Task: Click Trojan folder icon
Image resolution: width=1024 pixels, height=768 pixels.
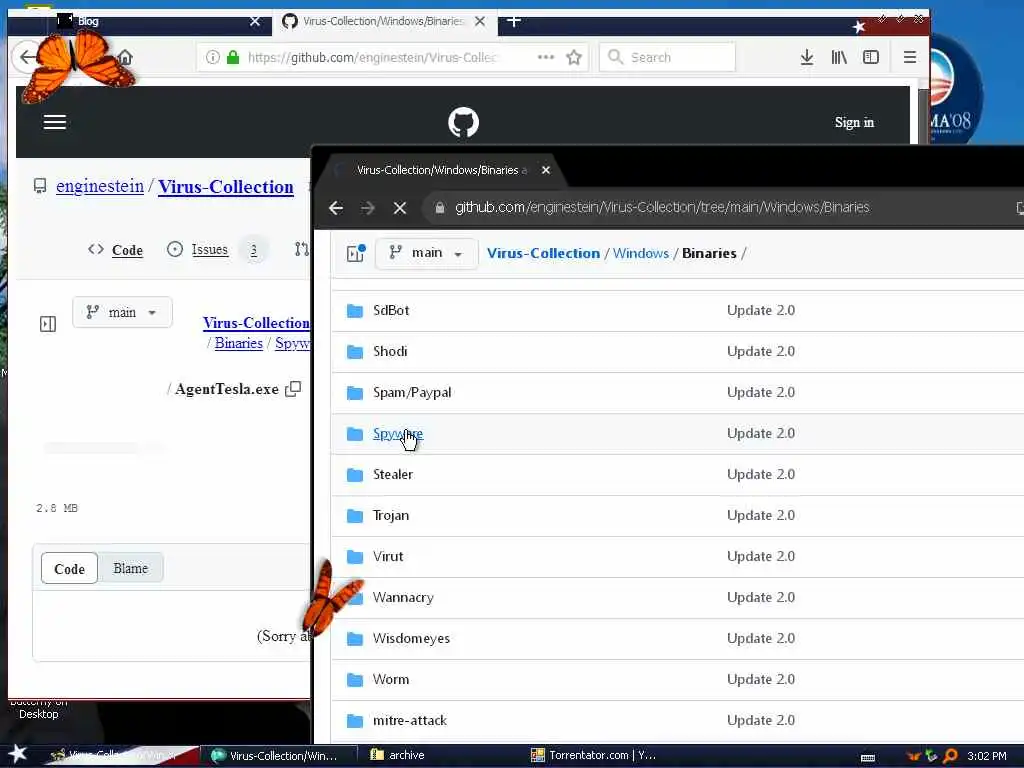Action: click(x=355, y=516)
